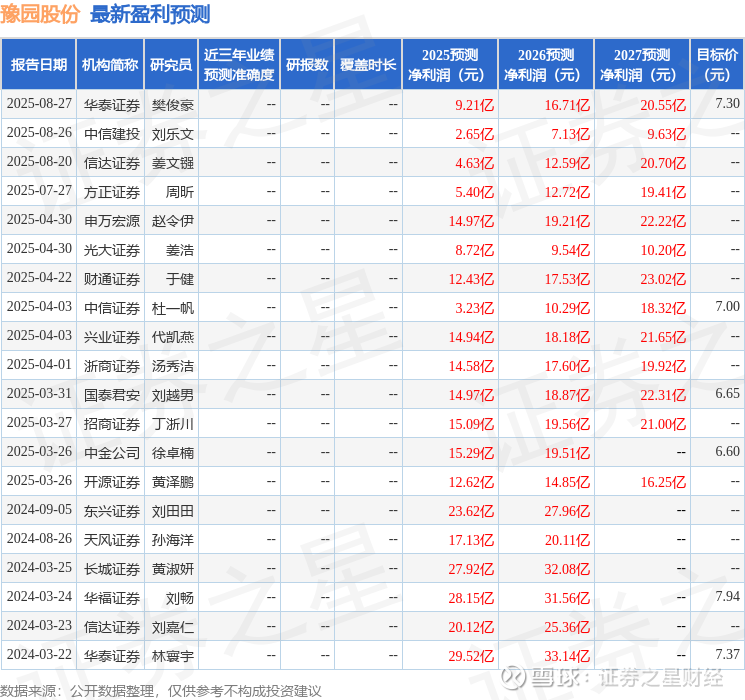Select analyst 林寰宇 cell
Image resolution: width=745 pixels, height=700 pixels.
(172, 656)
